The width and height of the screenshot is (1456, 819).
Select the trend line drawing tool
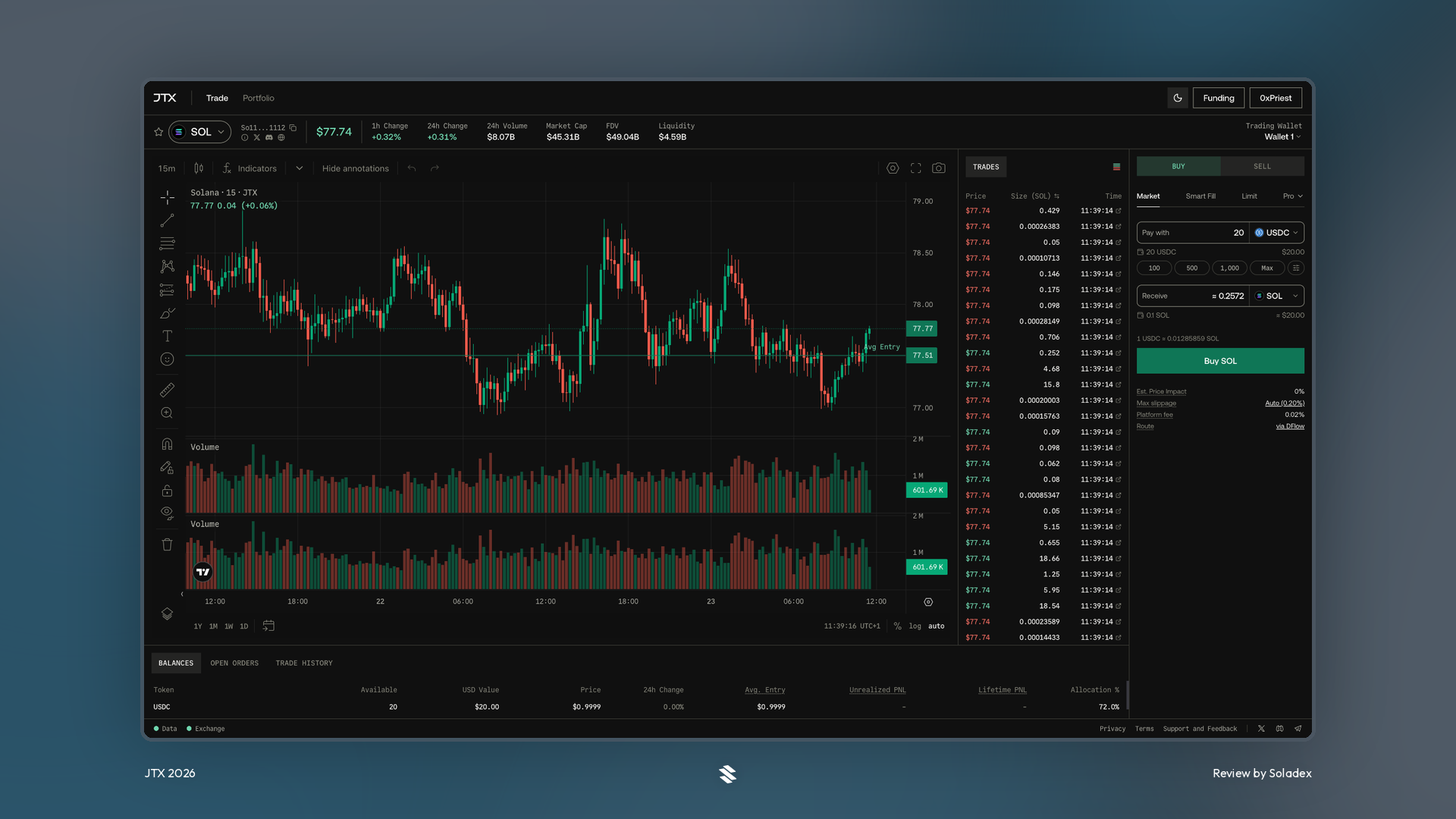click(x=168, y=221)
